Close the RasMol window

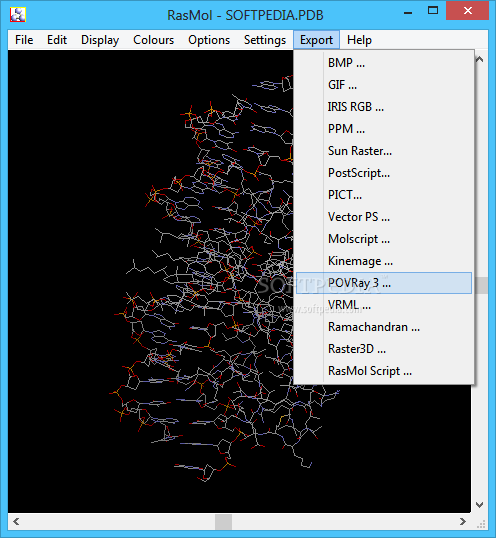coord(468,11)
